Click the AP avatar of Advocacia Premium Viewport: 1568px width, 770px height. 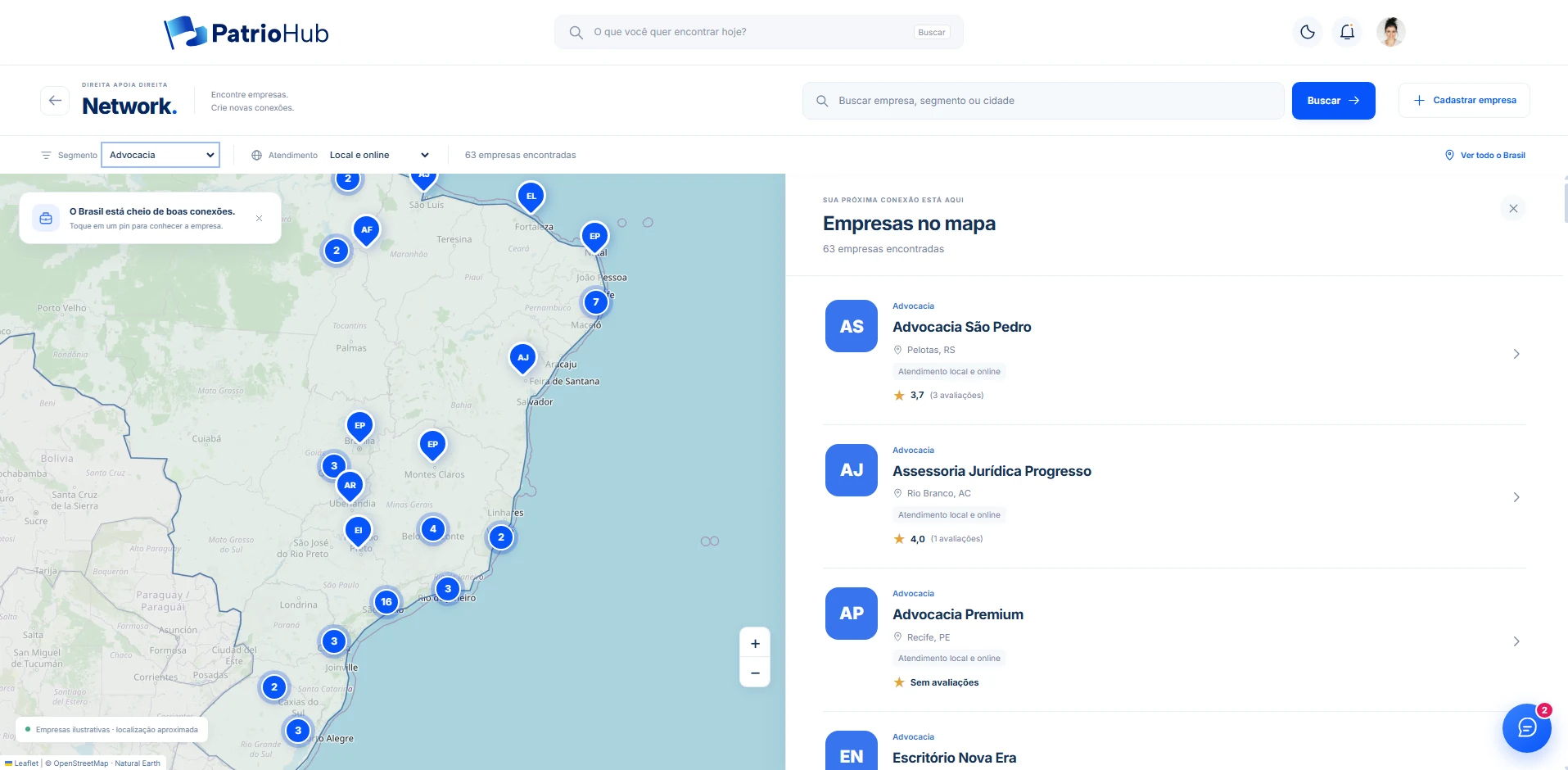coord(852,614)
